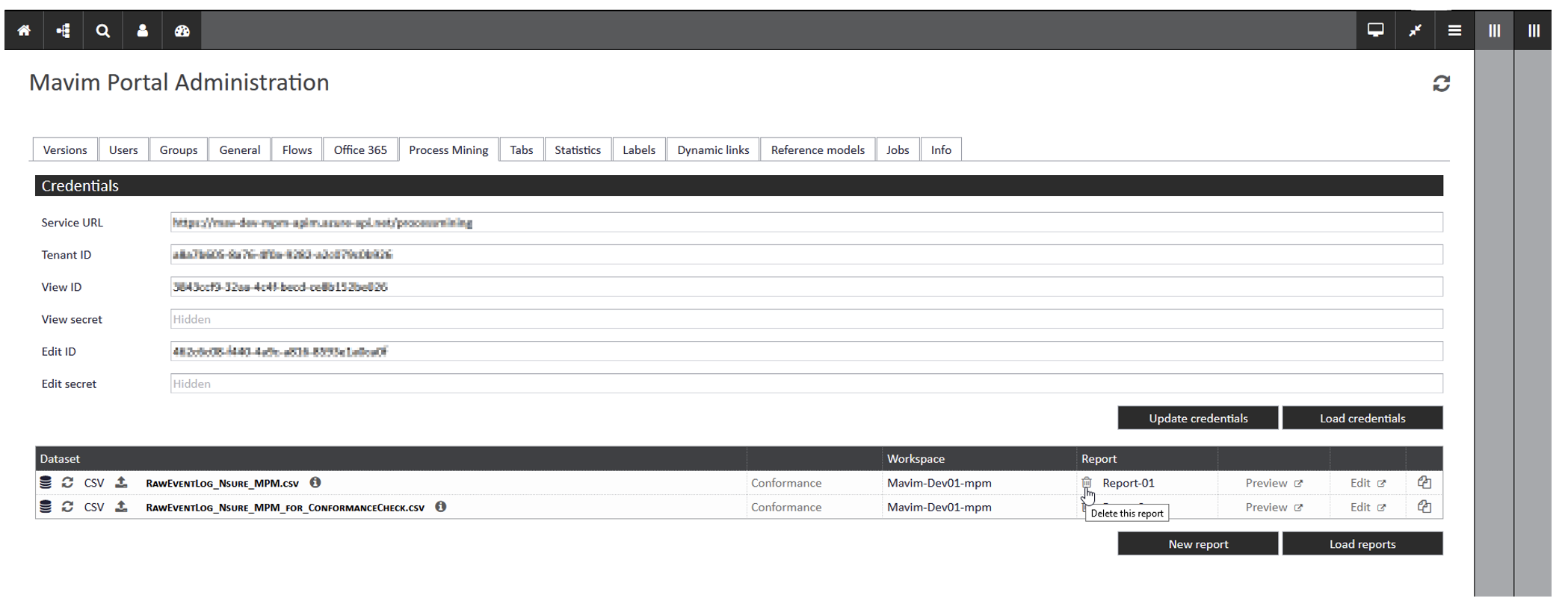Show info for the ConformanceCheck.csv dataset
The image size is (1568, 607).
point(441,507)
